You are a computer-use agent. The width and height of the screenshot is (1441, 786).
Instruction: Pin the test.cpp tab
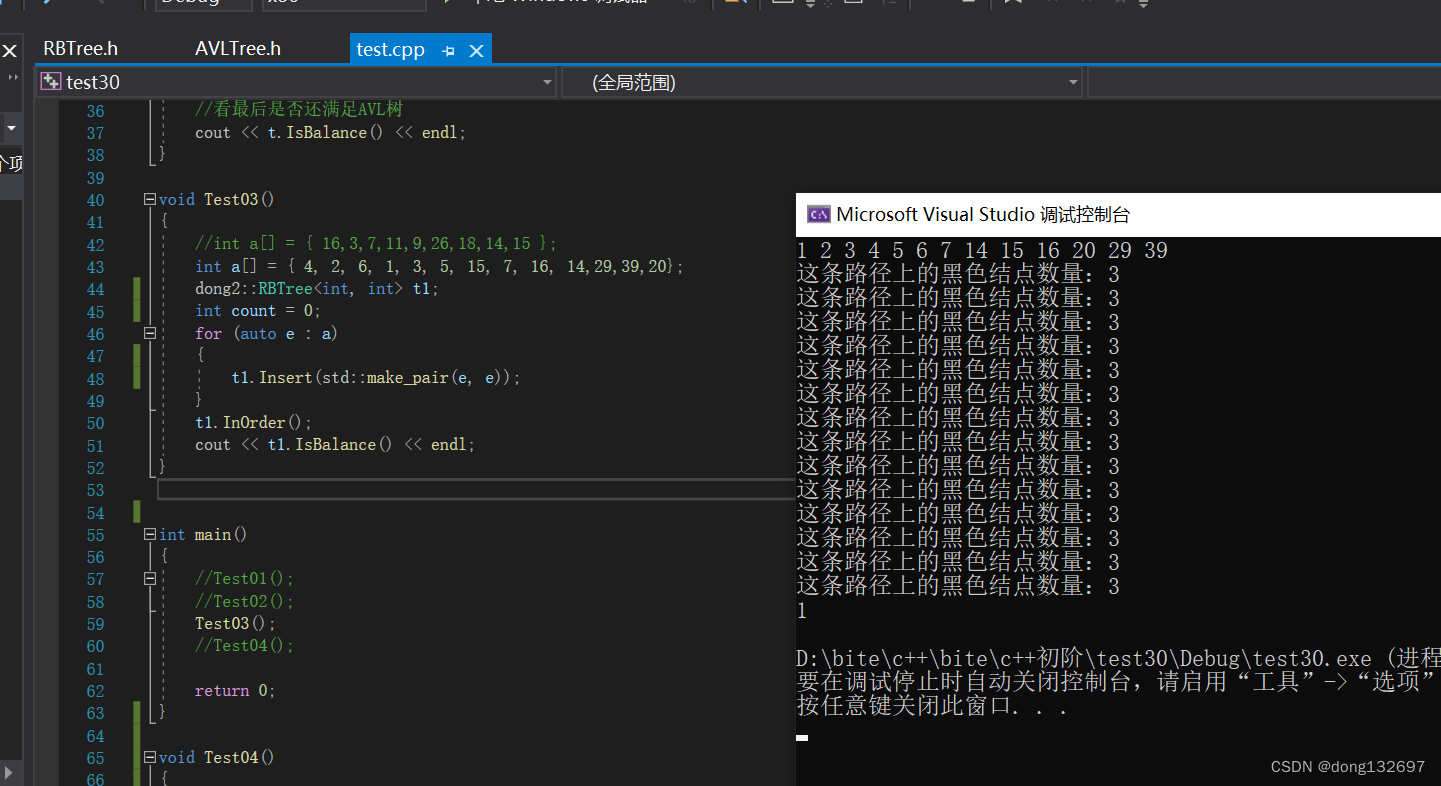(x=448, y=51)
